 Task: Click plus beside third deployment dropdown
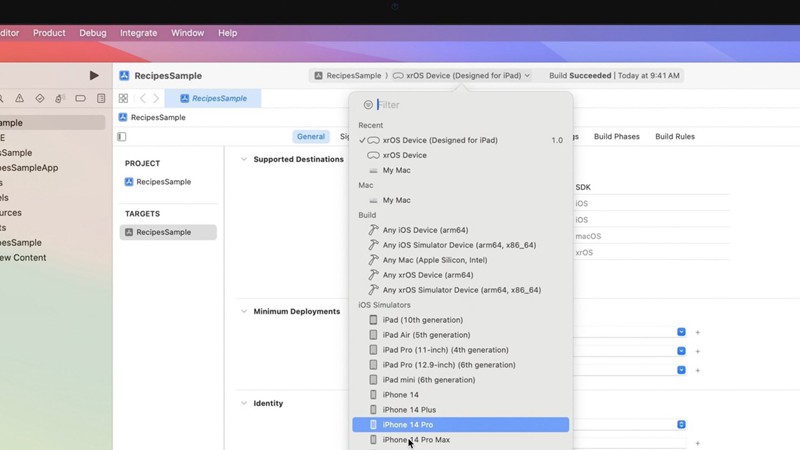(697, 370)
